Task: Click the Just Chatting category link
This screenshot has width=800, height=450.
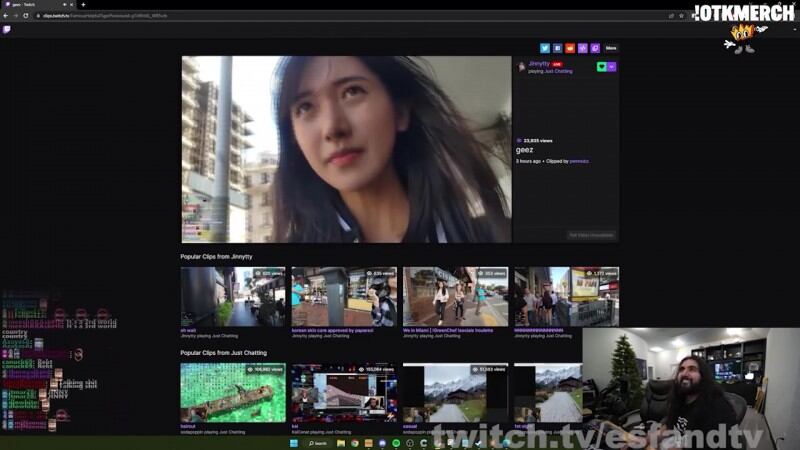Action: pos(558,71)
